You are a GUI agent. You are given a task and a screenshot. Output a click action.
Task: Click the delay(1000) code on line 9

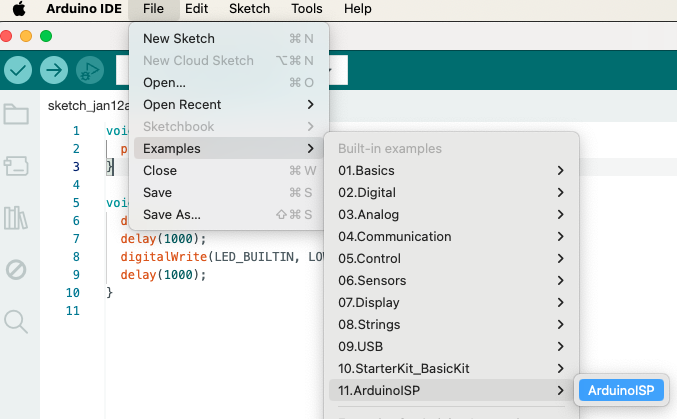[163, 275]
